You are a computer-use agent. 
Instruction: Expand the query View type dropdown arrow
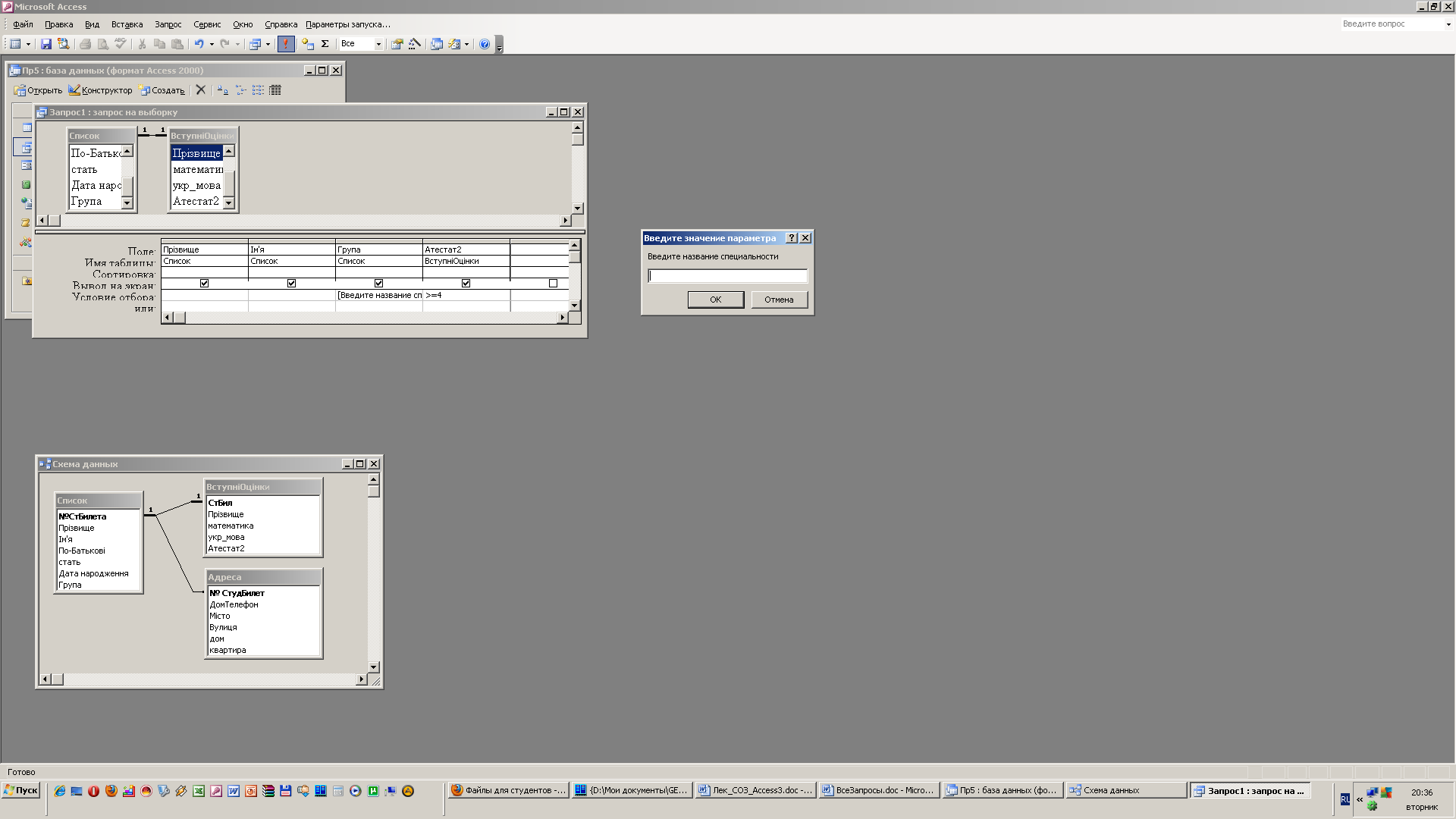[x=28, y=44]
